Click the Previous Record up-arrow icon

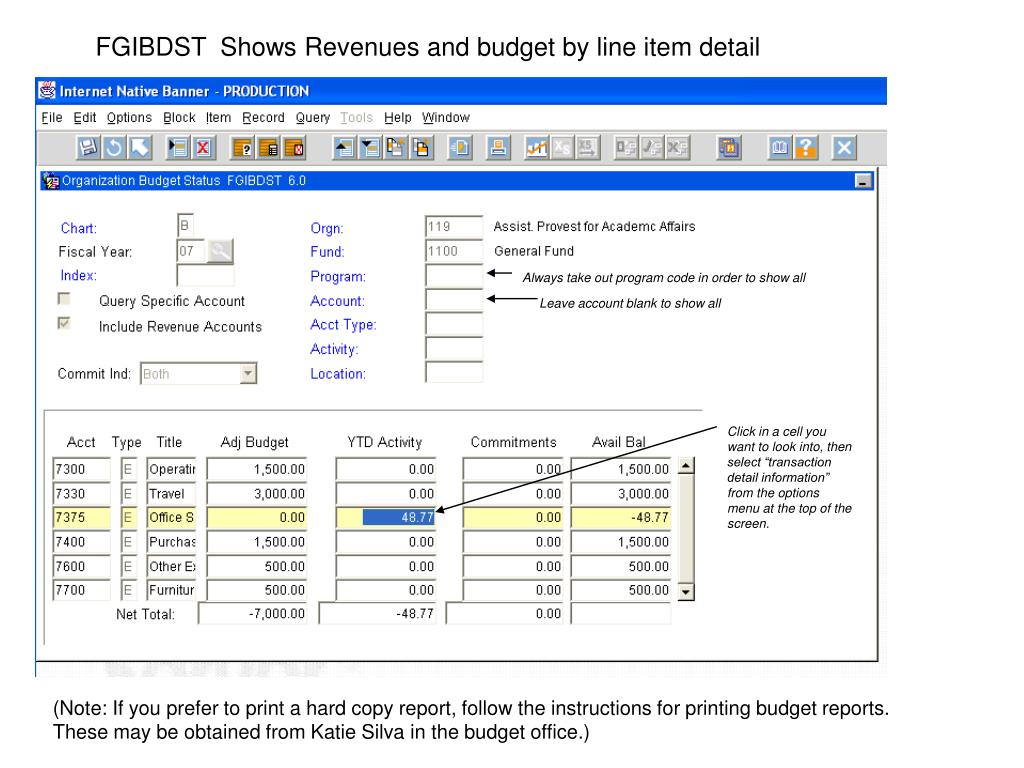[344, 148]
